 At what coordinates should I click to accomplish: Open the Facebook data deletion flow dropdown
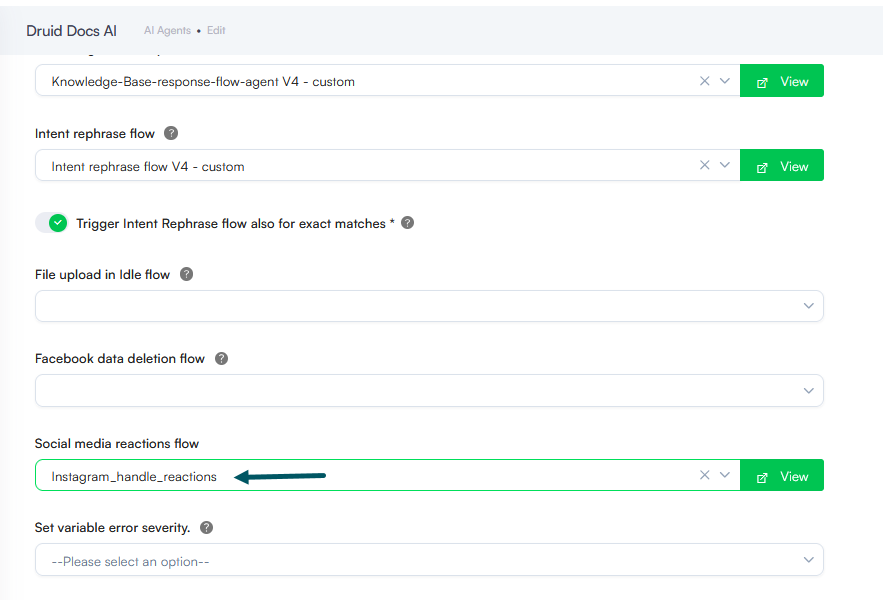(429, 390)
